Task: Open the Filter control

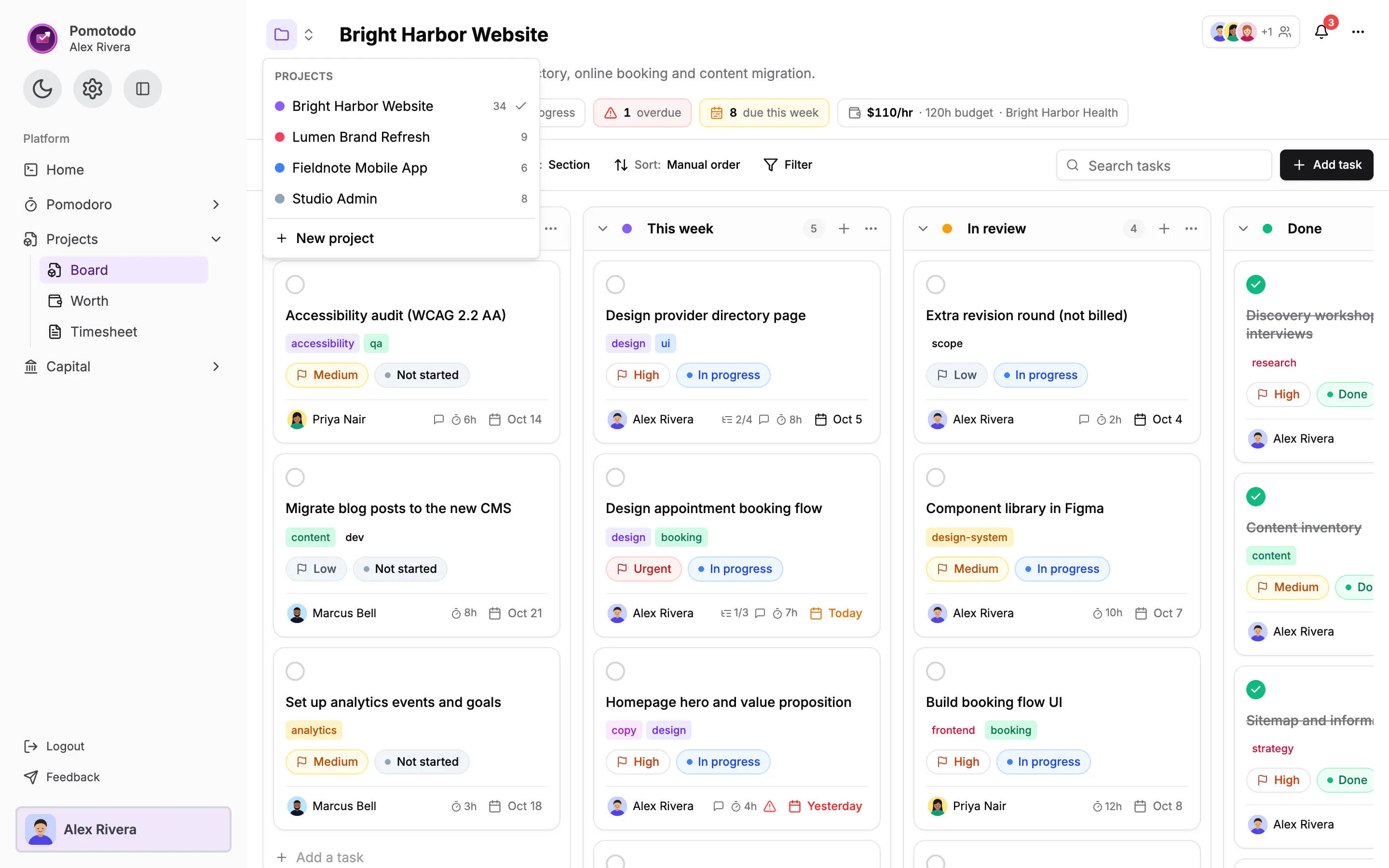Action: pyautogui.click(x=788, y=165)
